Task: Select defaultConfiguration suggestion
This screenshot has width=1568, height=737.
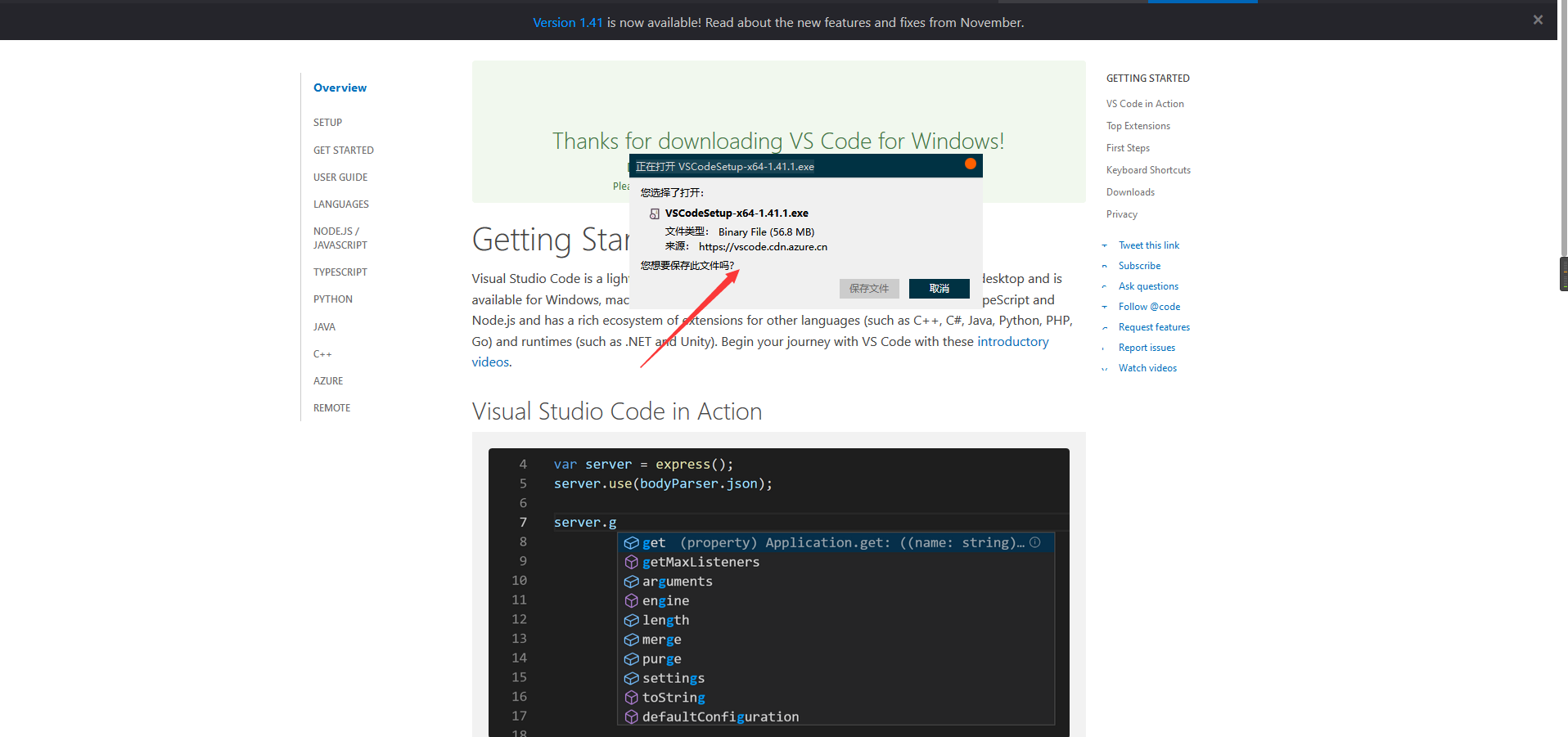Action: [836, 717]
